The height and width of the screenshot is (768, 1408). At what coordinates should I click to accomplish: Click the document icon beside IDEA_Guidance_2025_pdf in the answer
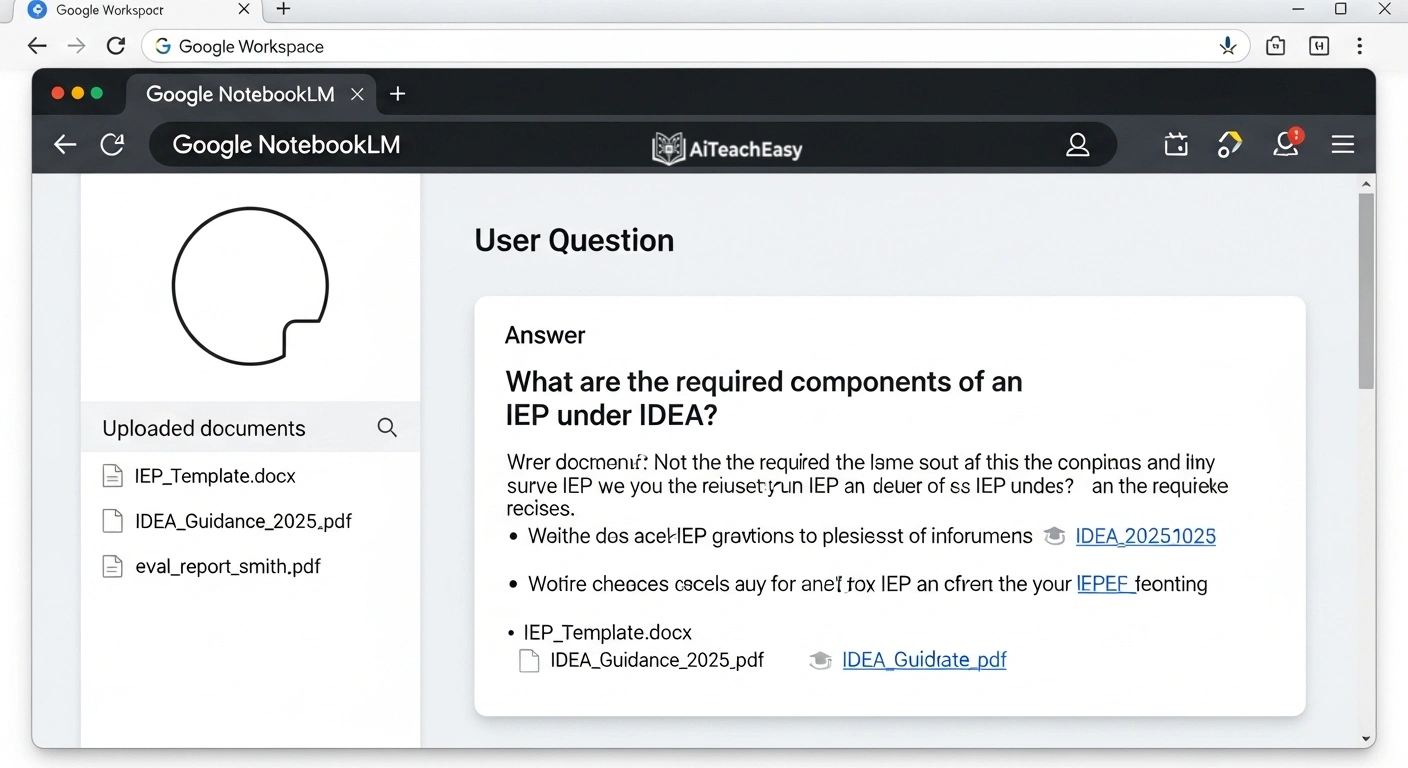point(529,660)
